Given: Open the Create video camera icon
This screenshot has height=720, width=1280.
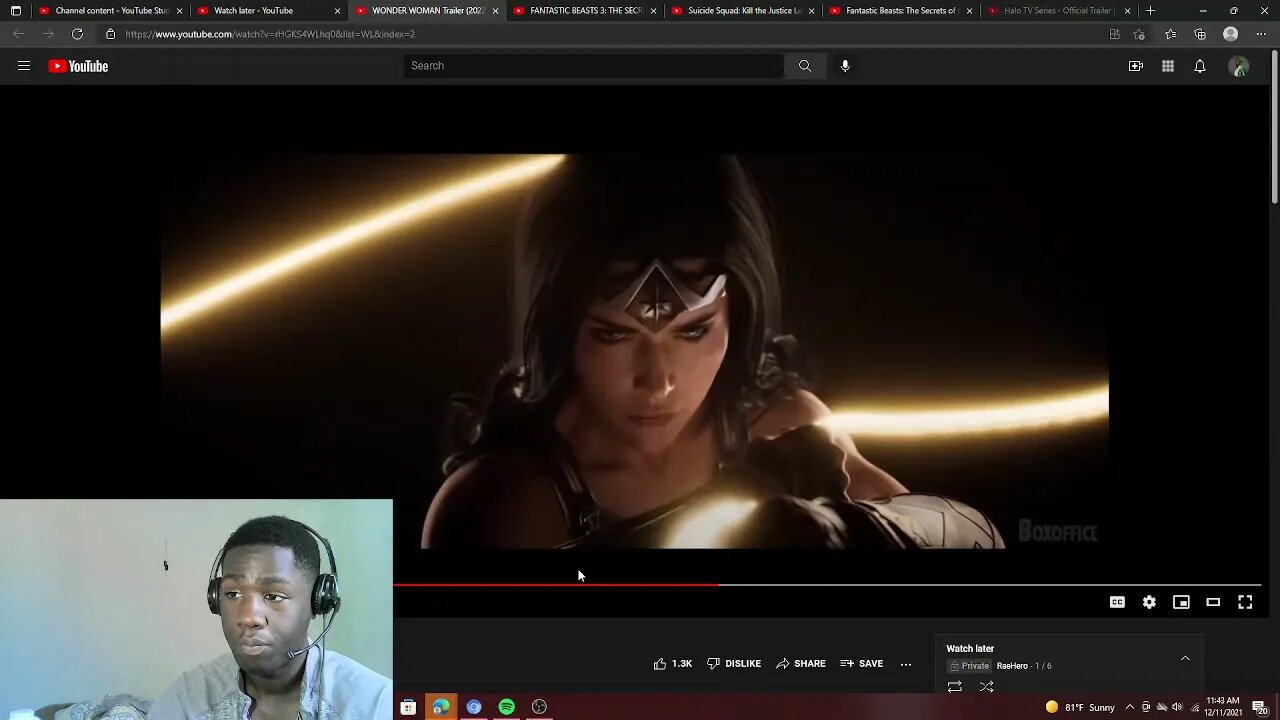Looking at the screenshot, I should 1136,66.
